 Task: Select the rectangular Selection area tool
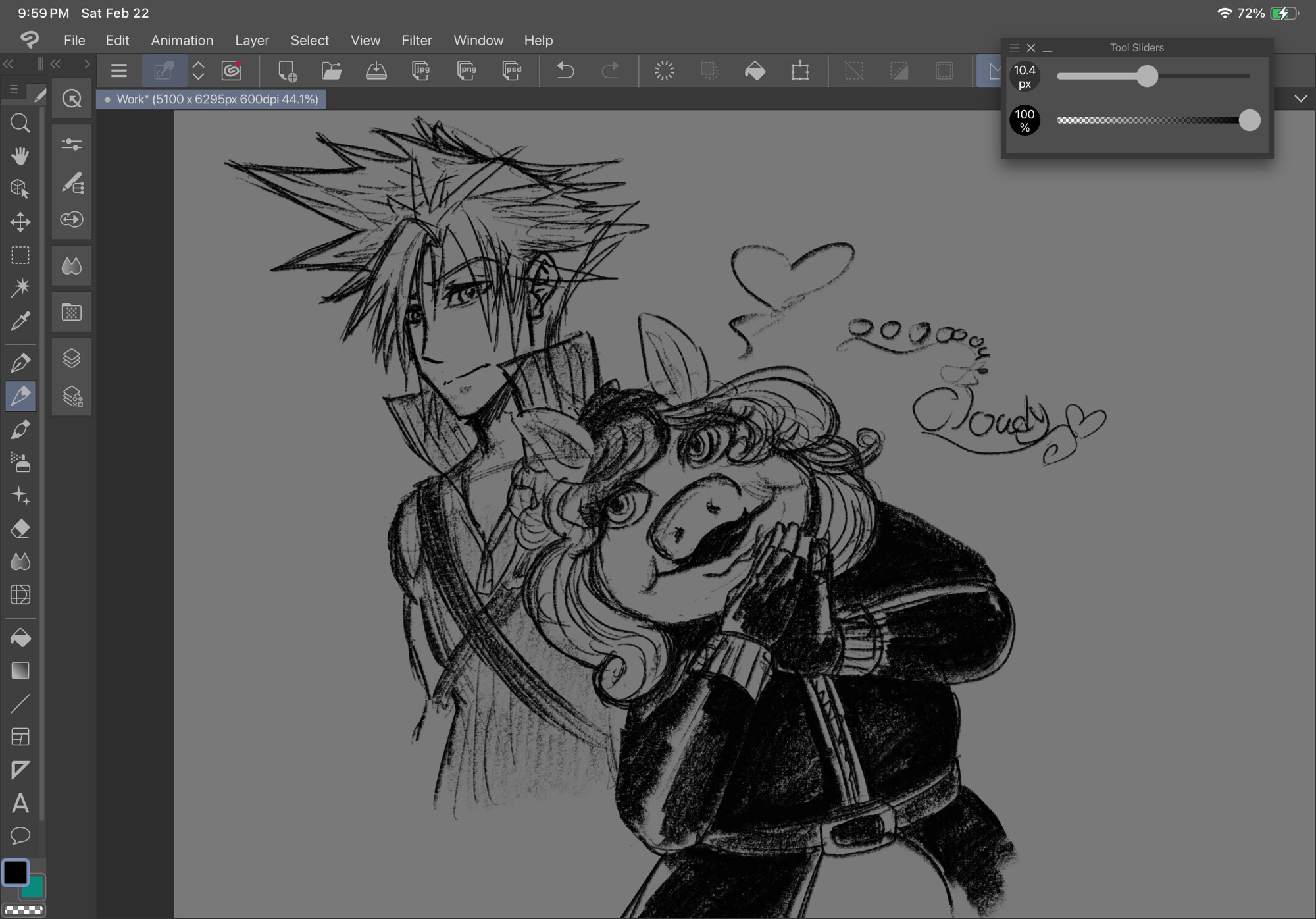(x=20, y=255)
